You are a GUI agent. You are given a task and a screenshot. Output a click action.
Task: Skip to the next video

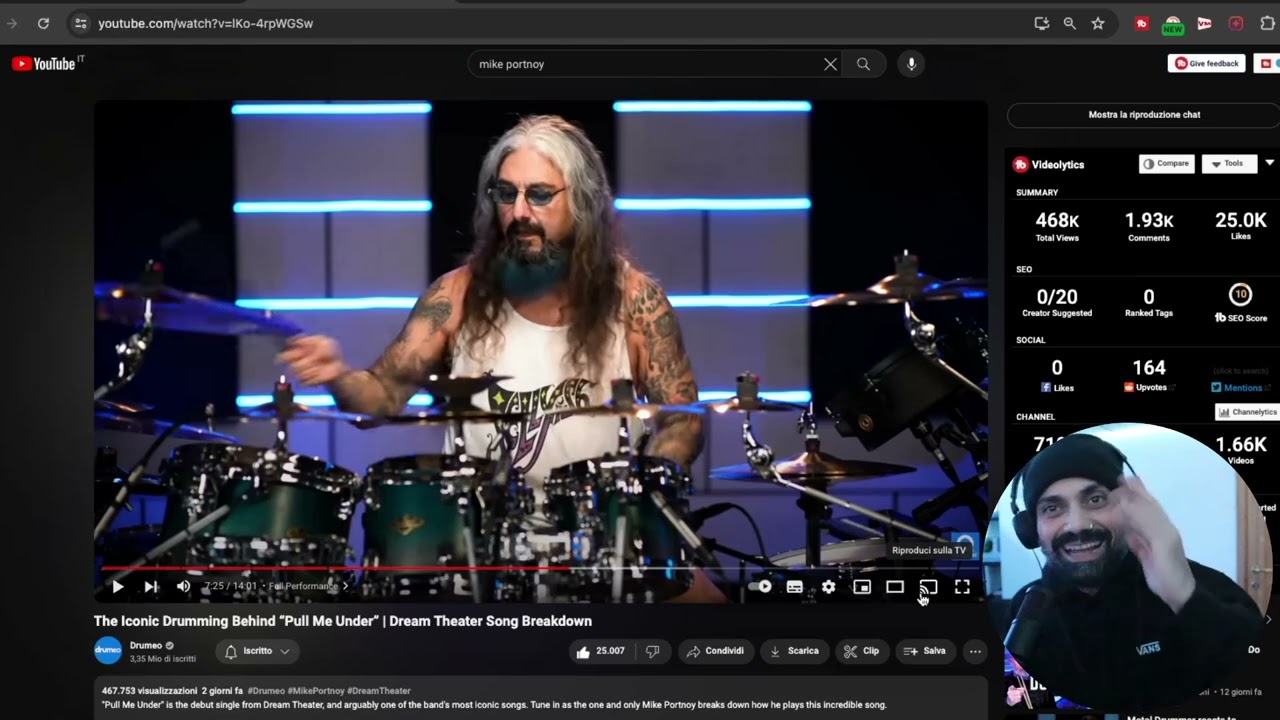click(x=151, y=587)
